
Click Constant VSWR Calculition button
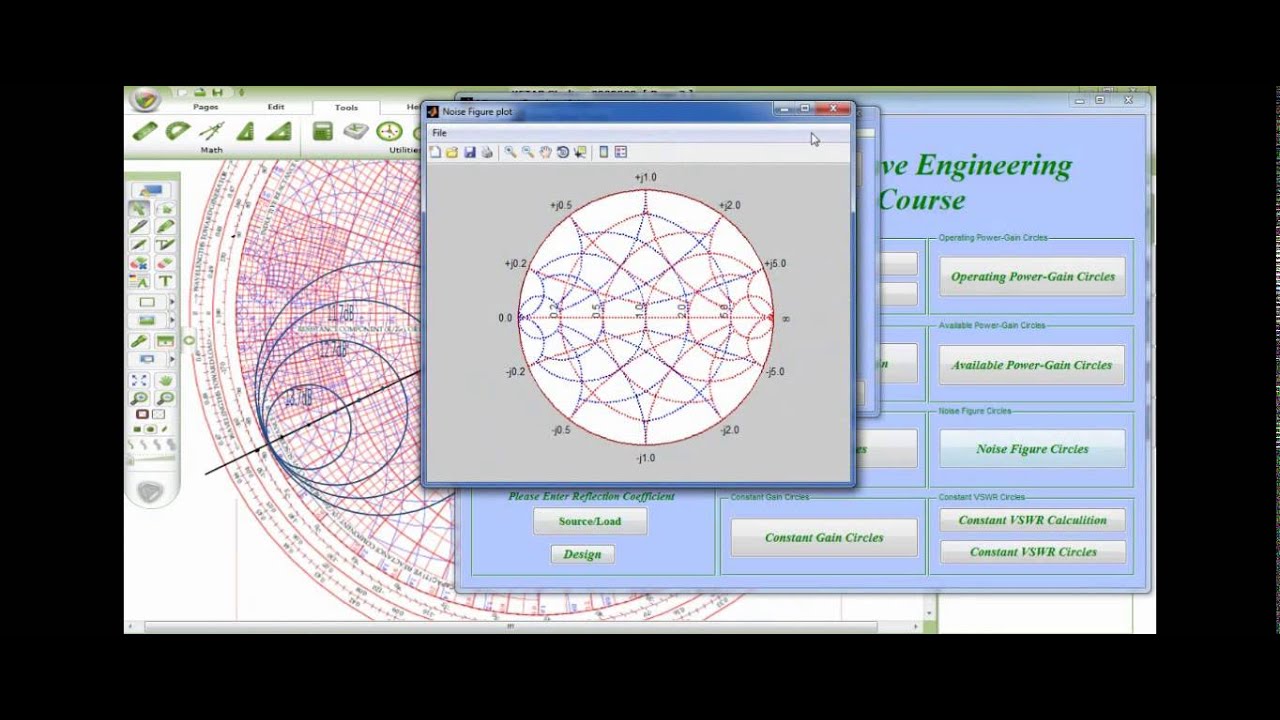[1032, 520]
